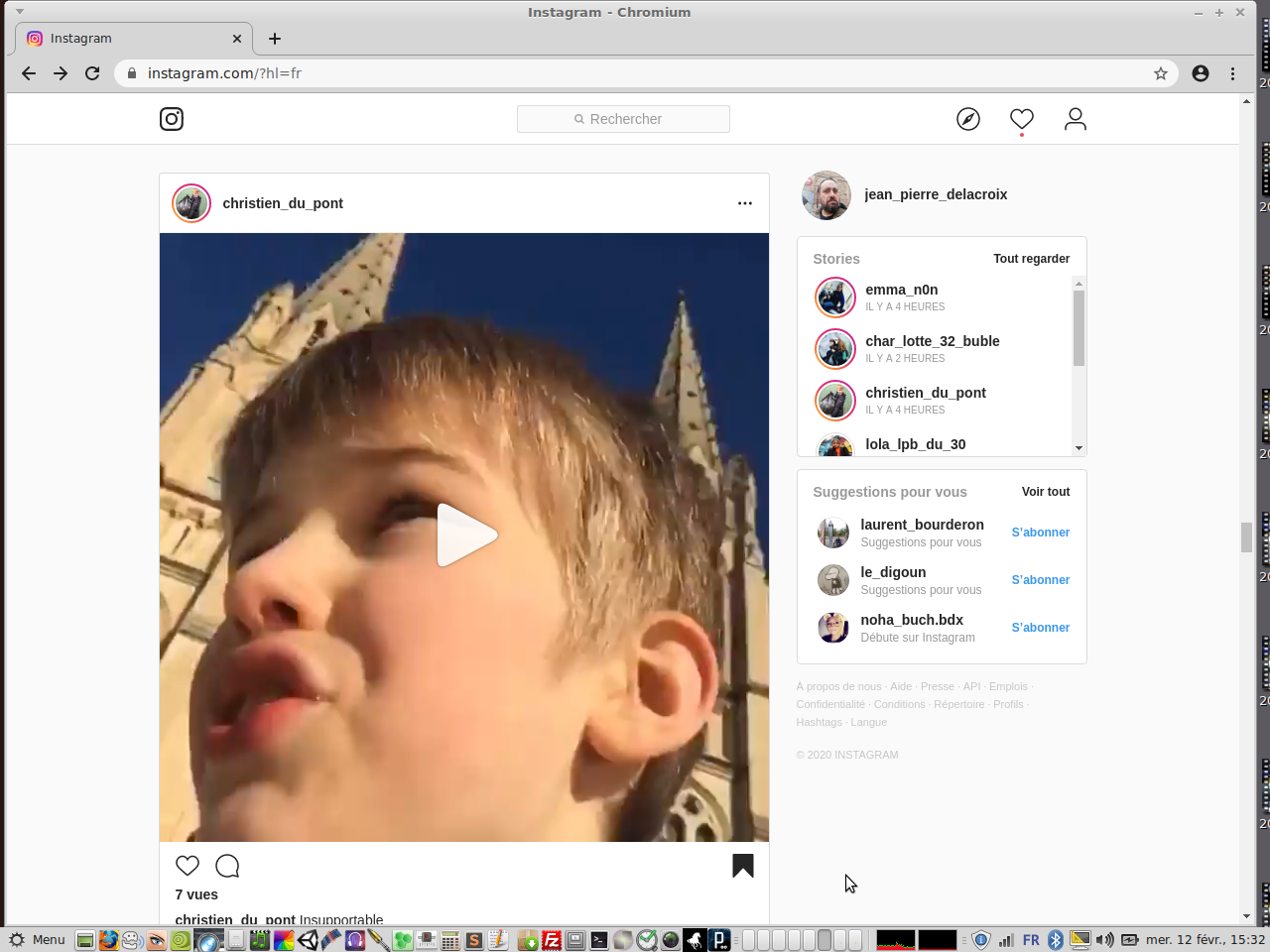Open post options three-dot menu

tap(744, 203)
